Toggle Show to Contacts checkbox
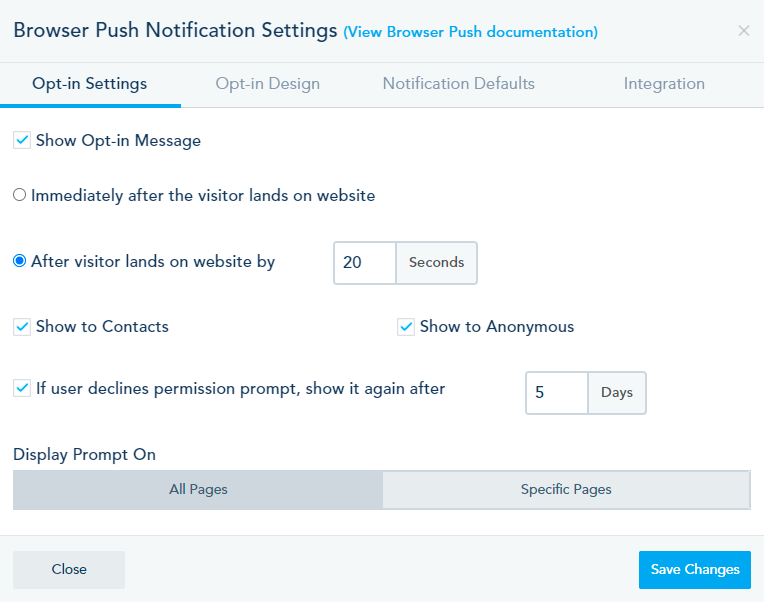The width and height of the screenshot is (764, 602). pos(22,326)
